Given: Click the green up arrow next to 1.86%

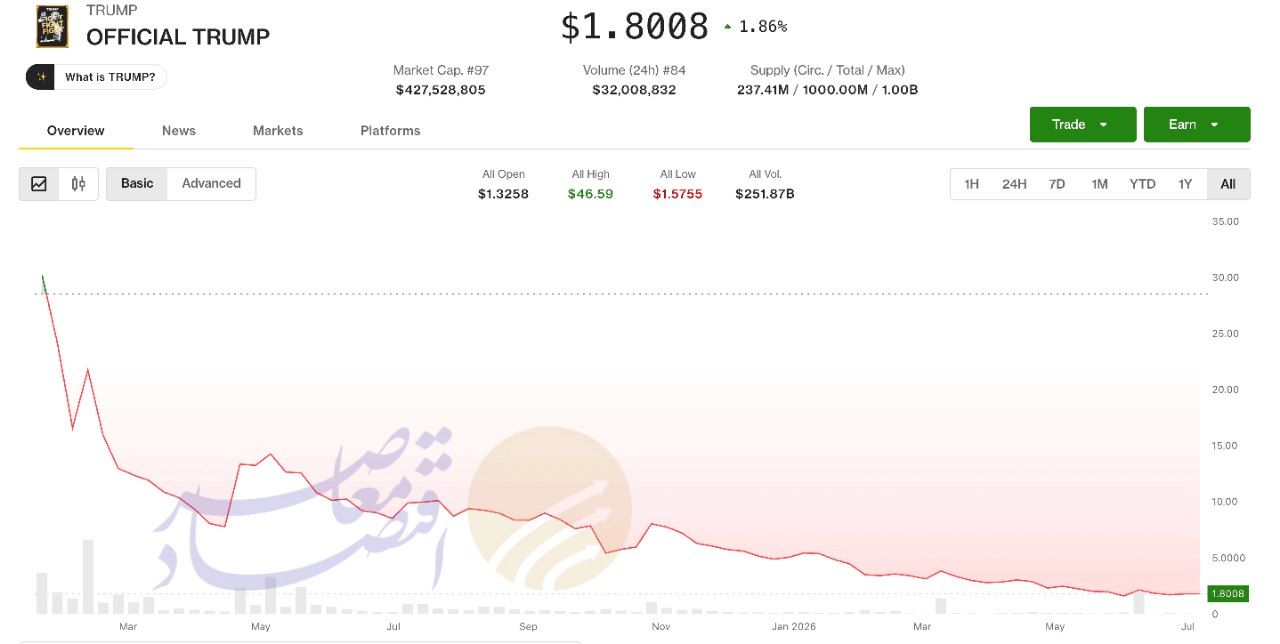Looking at the screenshot, I should [727, 27].
